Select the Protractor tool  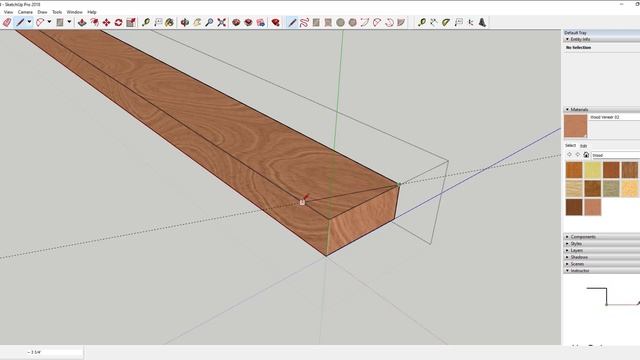point(446,22)
